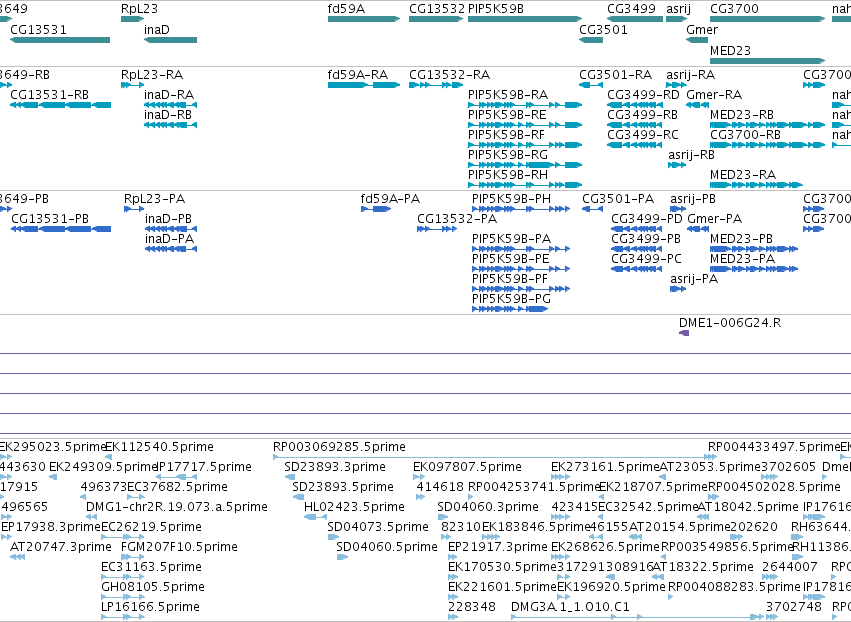Viewport: 851px width, 622px height.
Task: Click the CG13532-PA protein label
Action: (457, 219)
